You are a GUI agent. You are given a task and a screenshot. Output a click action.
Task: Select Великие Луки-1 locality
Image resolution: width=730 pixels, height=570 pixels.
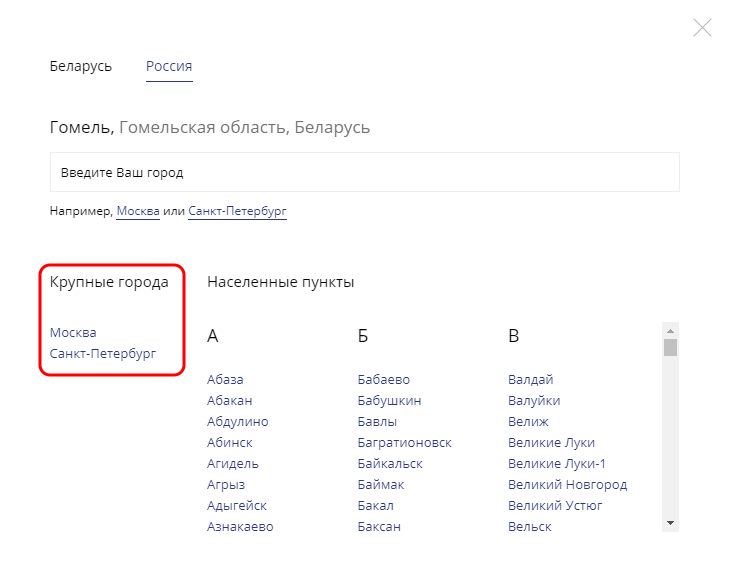click(x=557, y=463)
